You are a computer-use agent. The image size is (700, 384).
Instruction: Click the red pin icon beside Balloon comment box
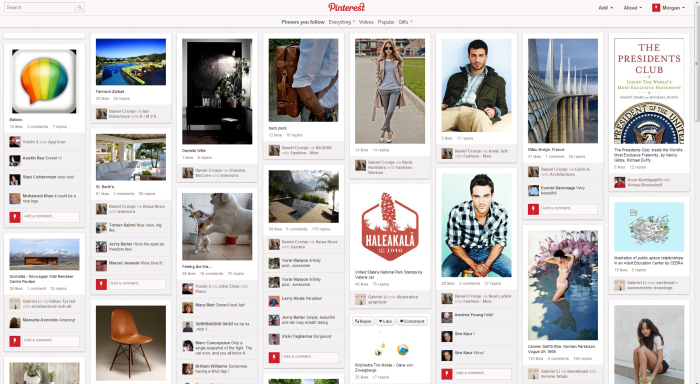click(15, 217)
